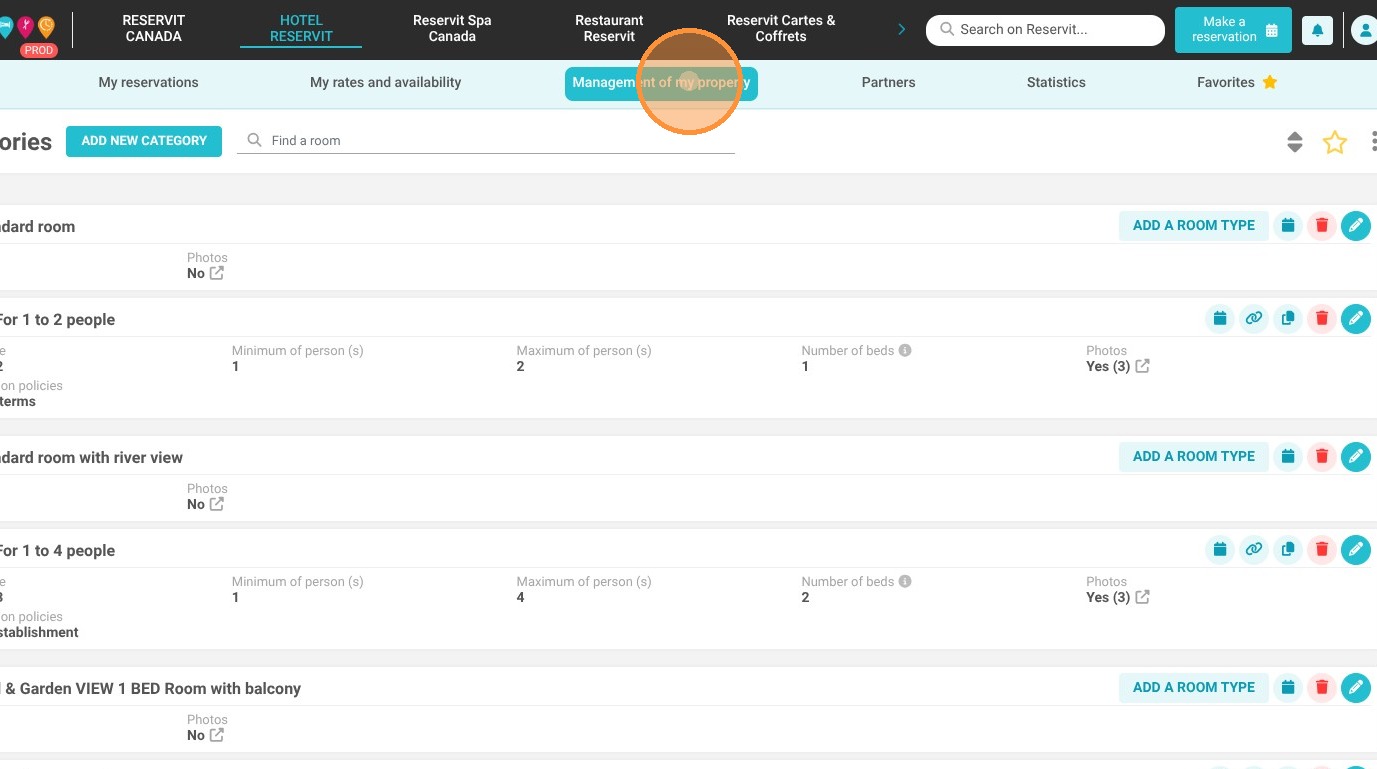
Task: Add a room type to river view room
Action: click(x=1193, y=457)
